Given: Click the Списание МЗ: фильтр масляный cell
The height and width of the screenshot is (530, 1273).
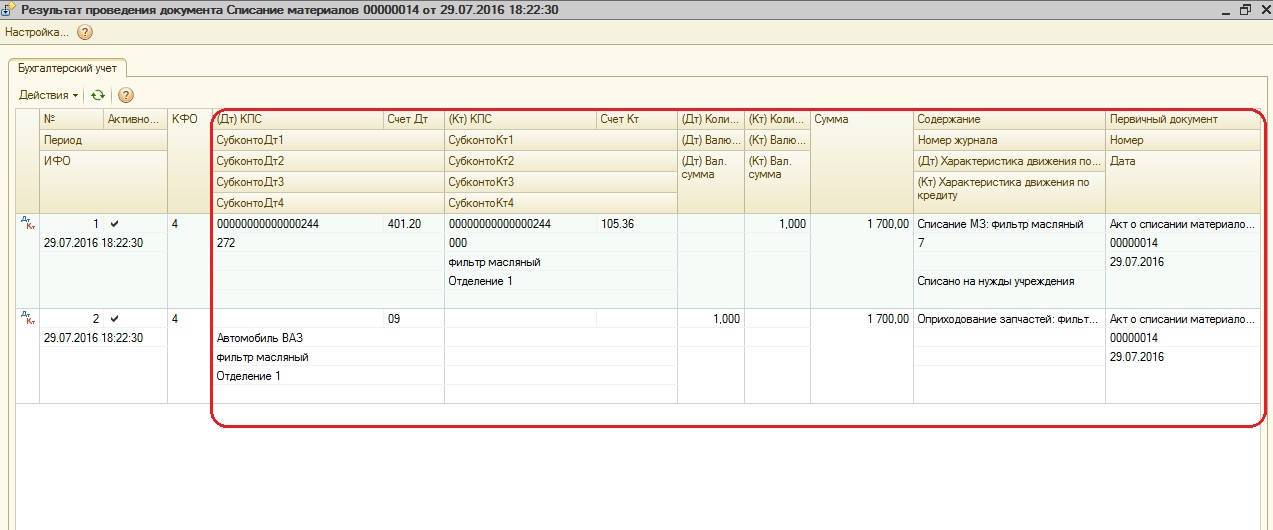Looking at the screenshot, I should [1000, 224].
